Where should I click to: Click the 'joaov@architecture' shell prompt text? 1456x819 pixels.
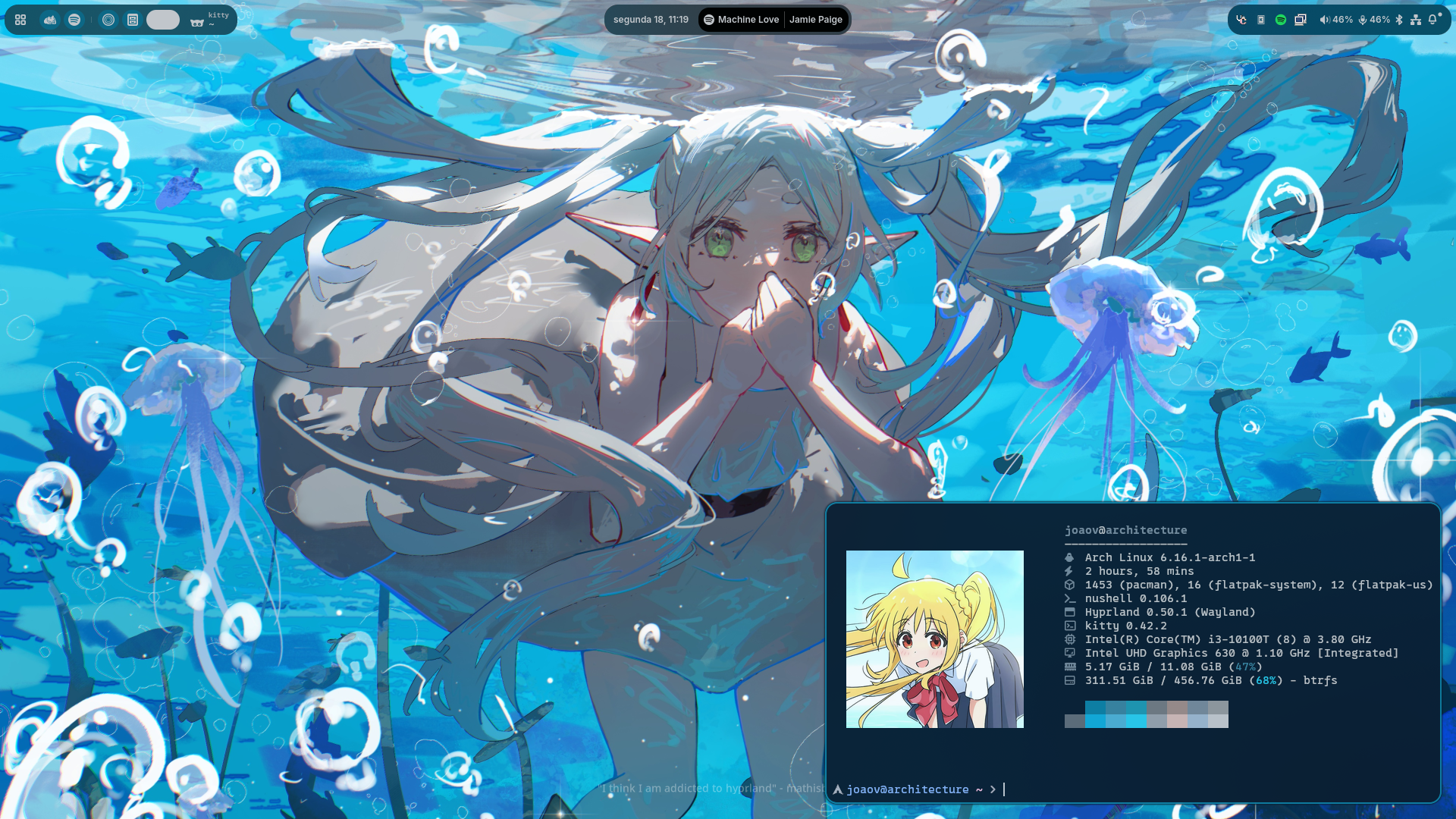point(908,789)
